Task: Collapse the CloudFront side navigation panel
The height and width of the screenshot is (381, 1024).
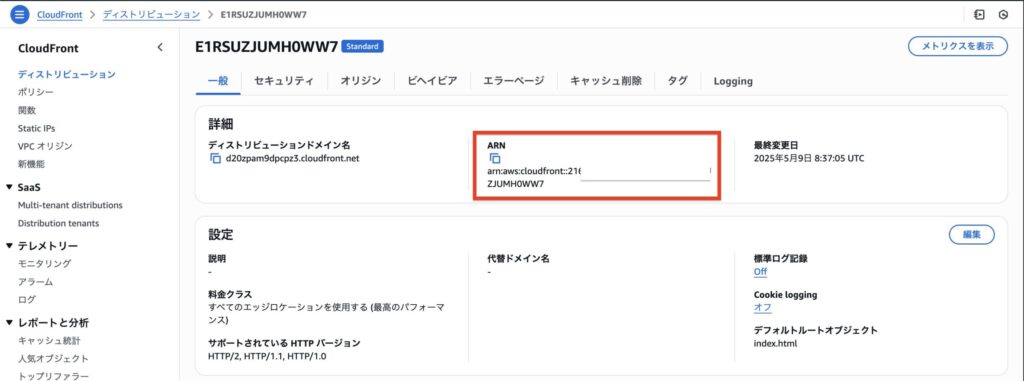Action: pyautogui.click(x=160, y=48)
